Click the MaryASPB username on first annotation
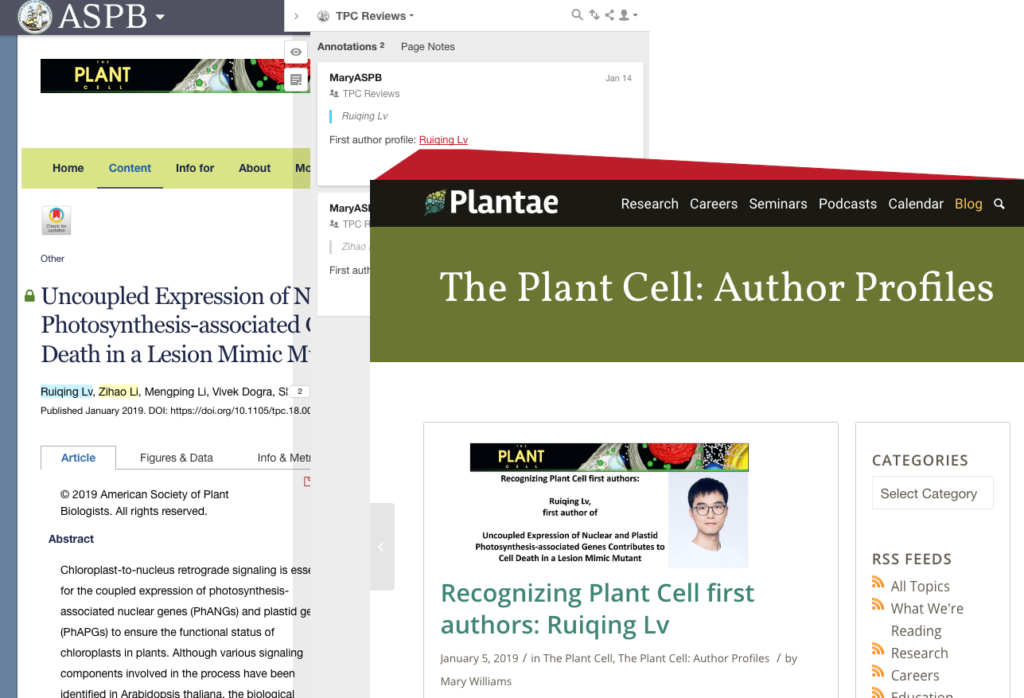This screenshot has width=1024, height=698. coord(355,77)
